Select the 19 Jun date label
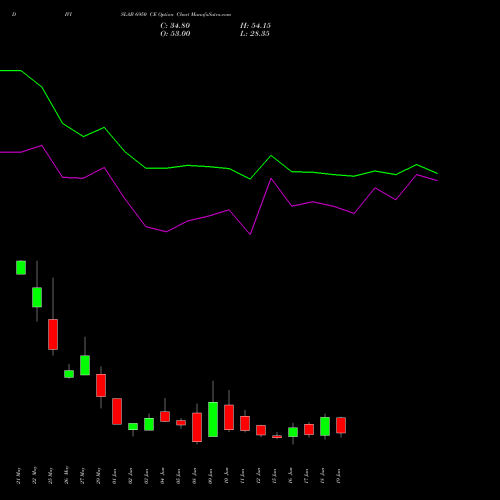500x500 pixels. (x=339, y=476)
